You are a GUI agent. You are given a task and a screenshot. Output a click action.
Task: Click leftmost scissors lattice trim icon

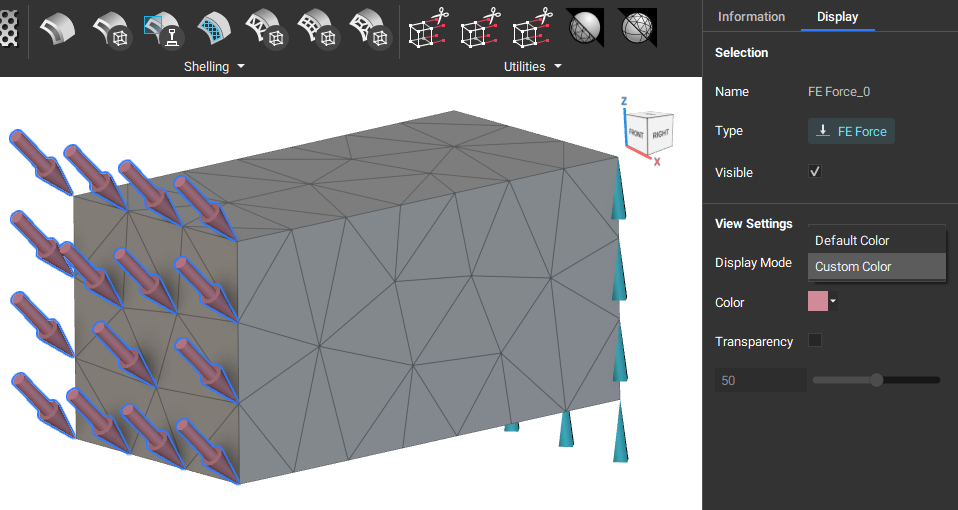click(x=428, y=28)
